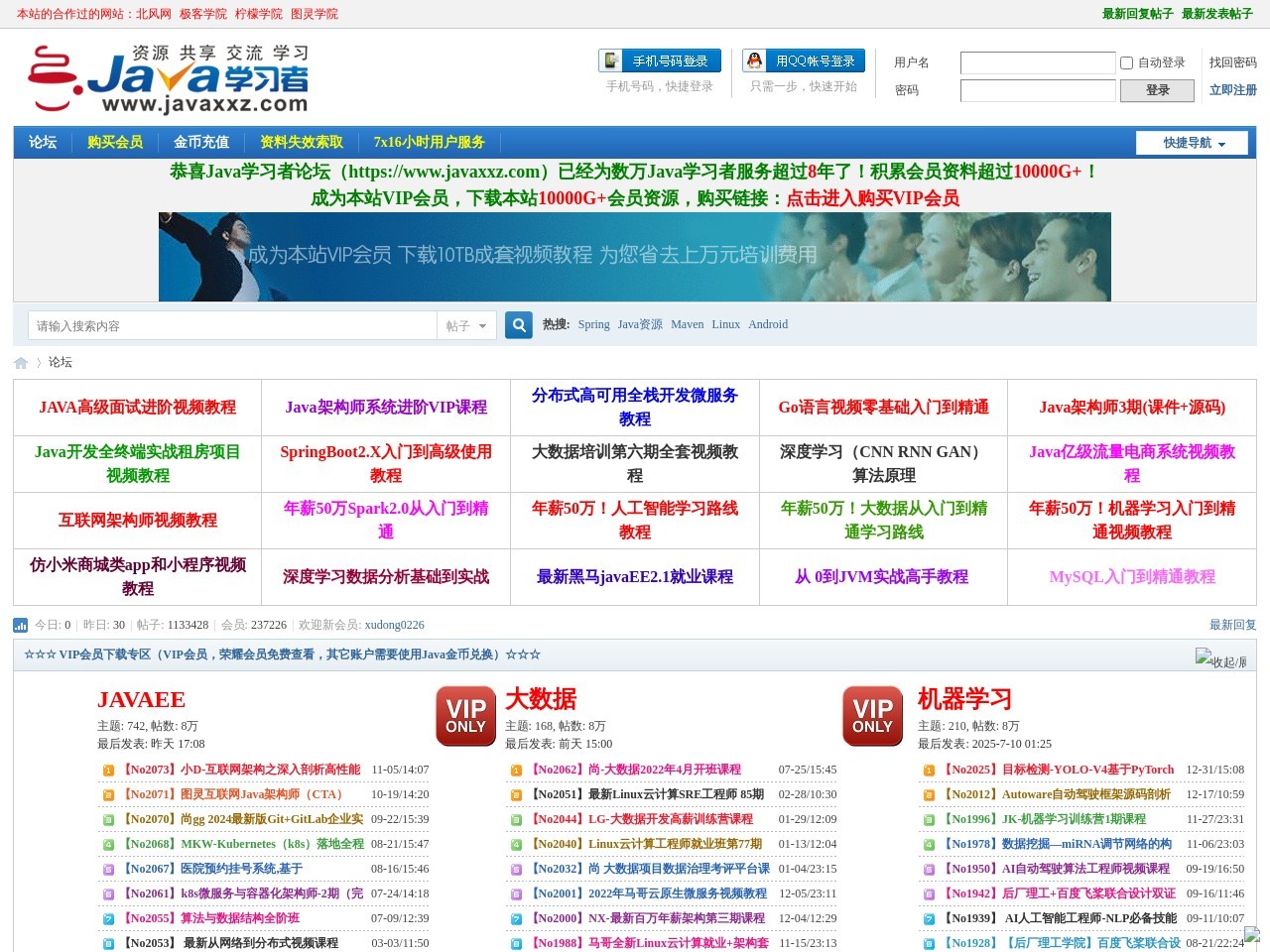Screen dimensions: 1270x952
Task: Toggle the 自动登录 checkbox
Action: pyautogui.click(x=1126, y=62)
